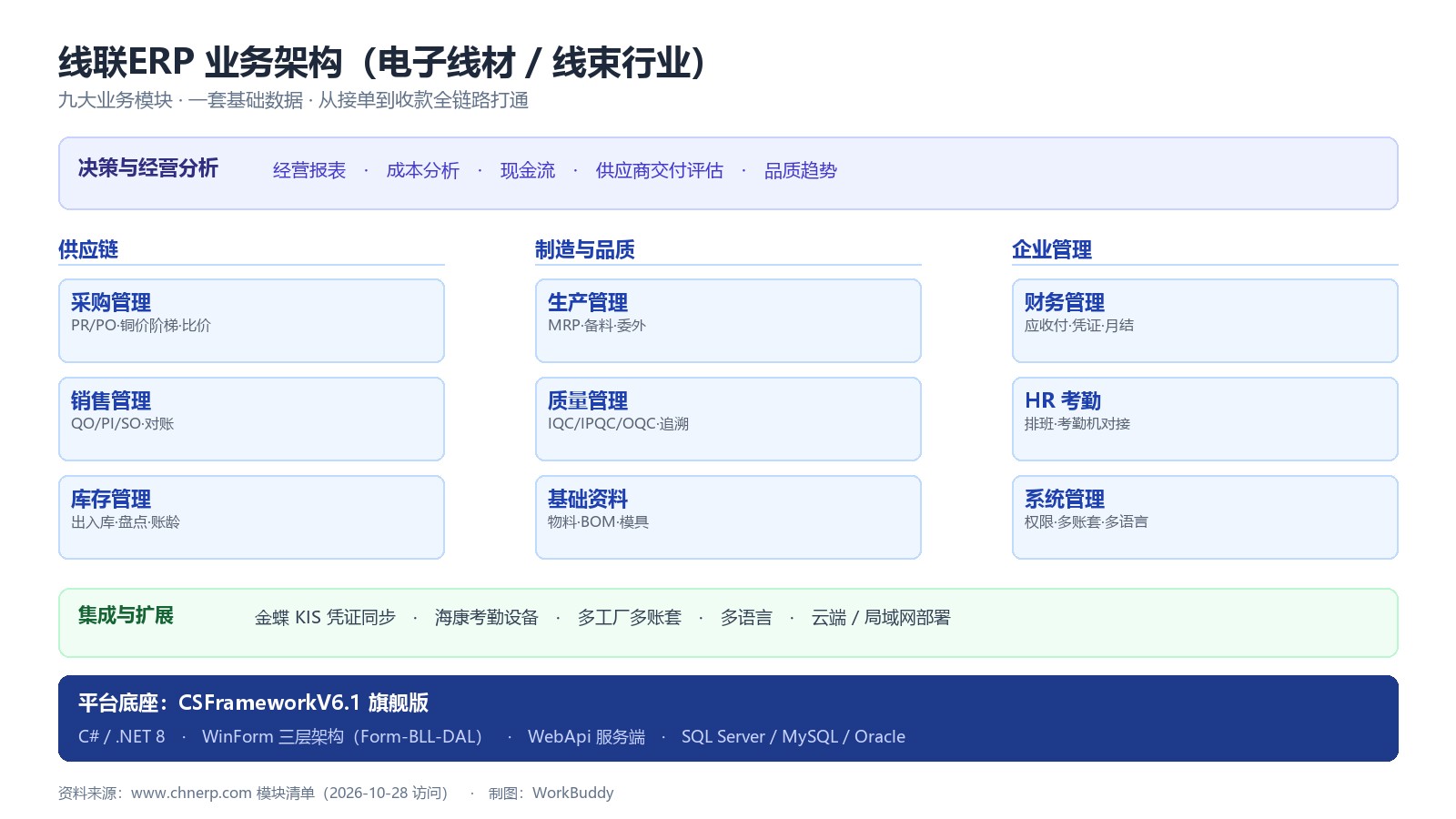Click the HR 考勤 module title
Viewport: 1456px width, 819px height.
(1063, 400)
